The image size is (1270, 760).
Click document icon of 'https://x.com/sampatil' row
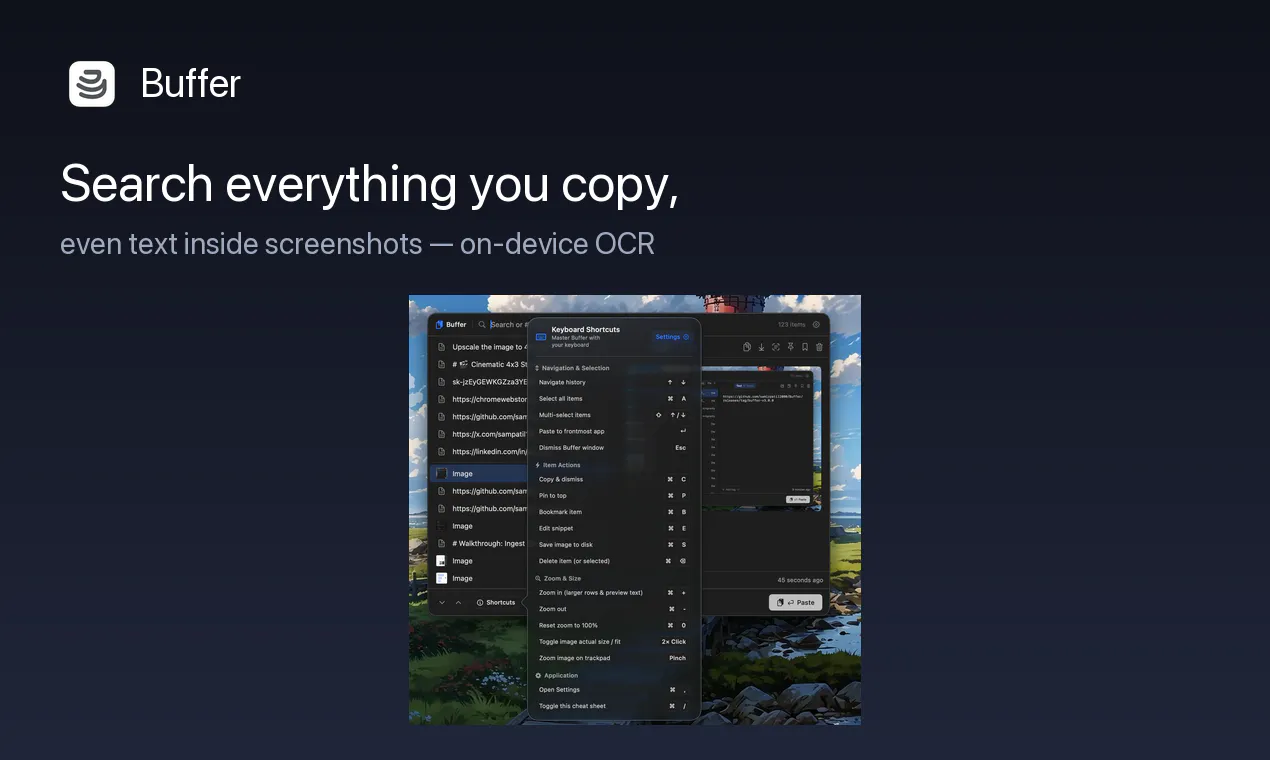[441, 434]
